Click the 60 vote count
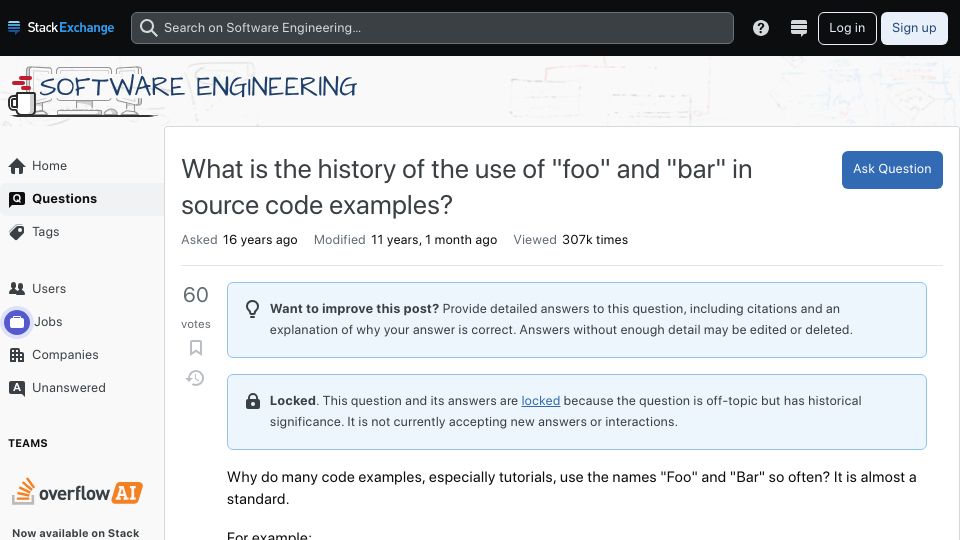Viewport: 960px width, 540px height. pos(196,295)
